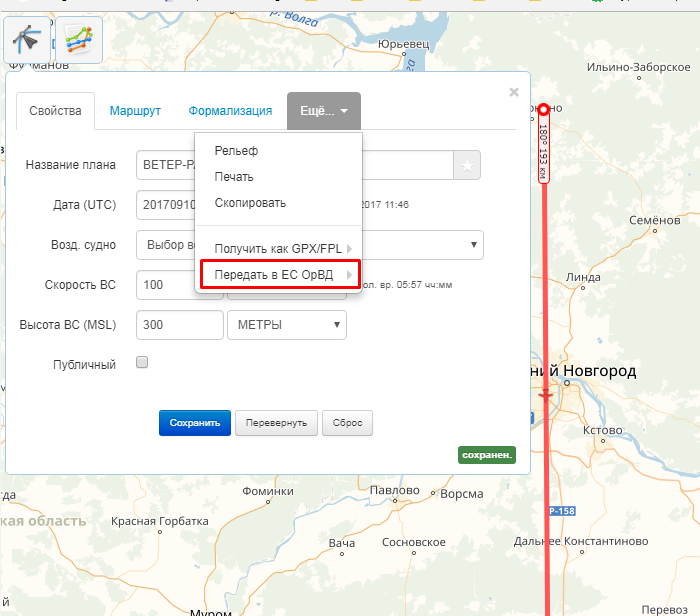Screen dimensions: 700x616
Task: Select Печать from the dropdown menu
Action: pos(234,177)
